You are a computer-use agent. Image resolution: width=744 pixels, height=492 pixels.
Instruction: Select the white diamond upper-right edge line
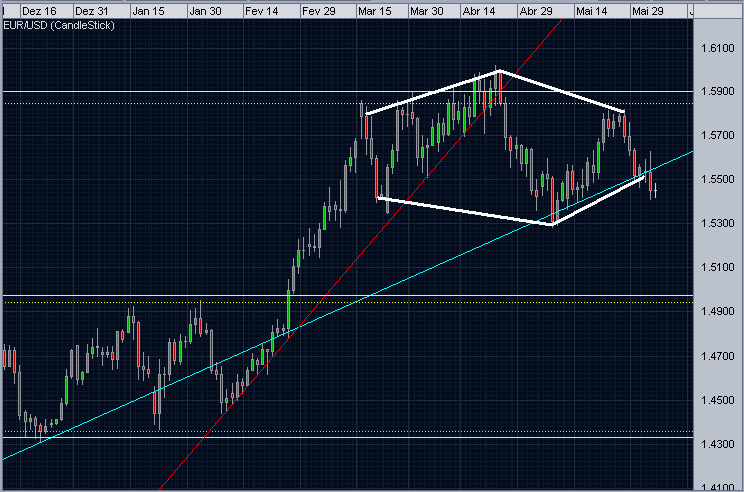562,91
